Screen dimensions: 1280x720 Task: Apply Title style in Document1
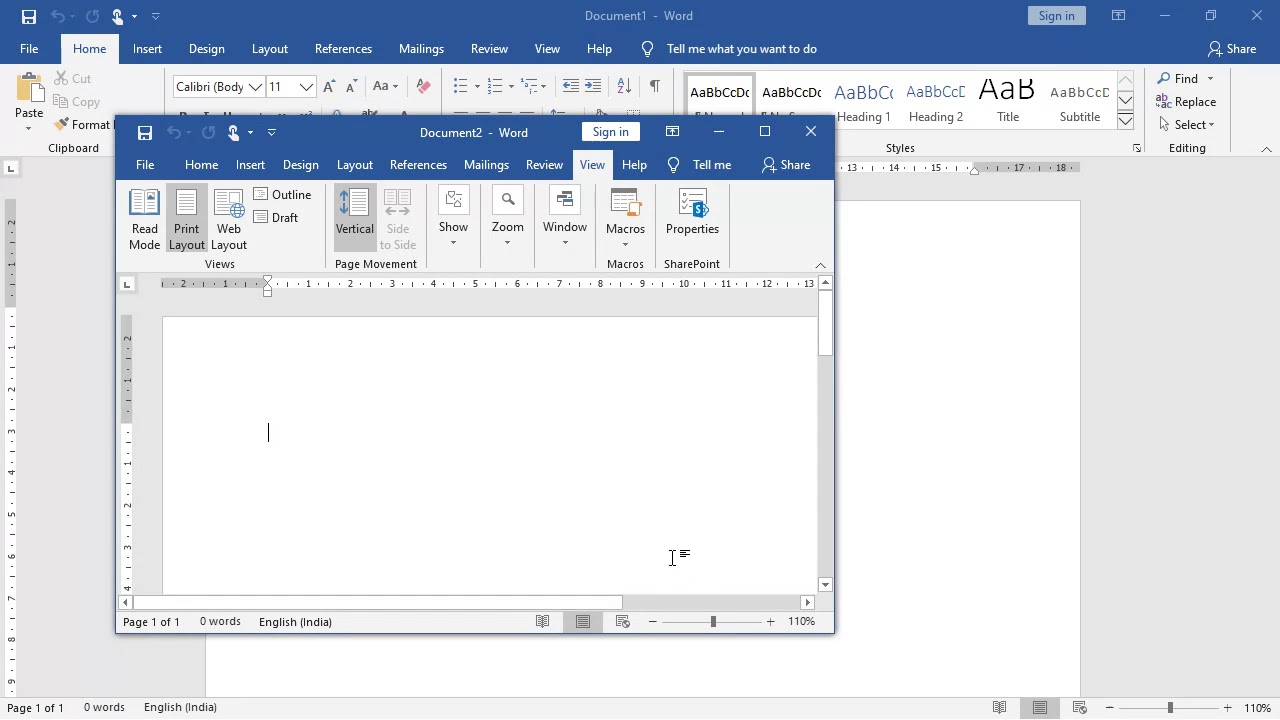click(1007, 102)
